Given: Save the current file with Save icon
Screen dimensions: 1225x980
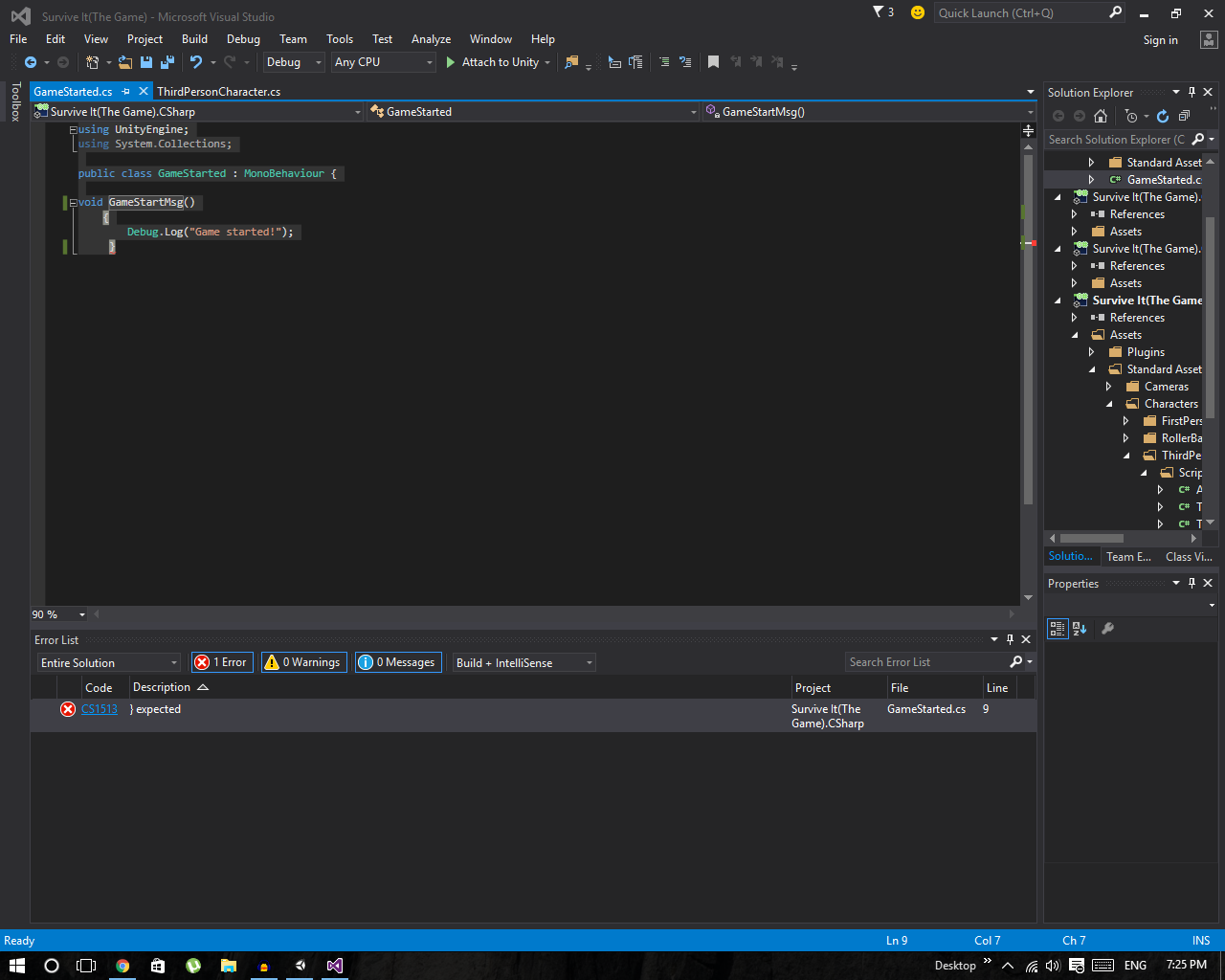Looking at the screenshot, I should click(146, 62).
